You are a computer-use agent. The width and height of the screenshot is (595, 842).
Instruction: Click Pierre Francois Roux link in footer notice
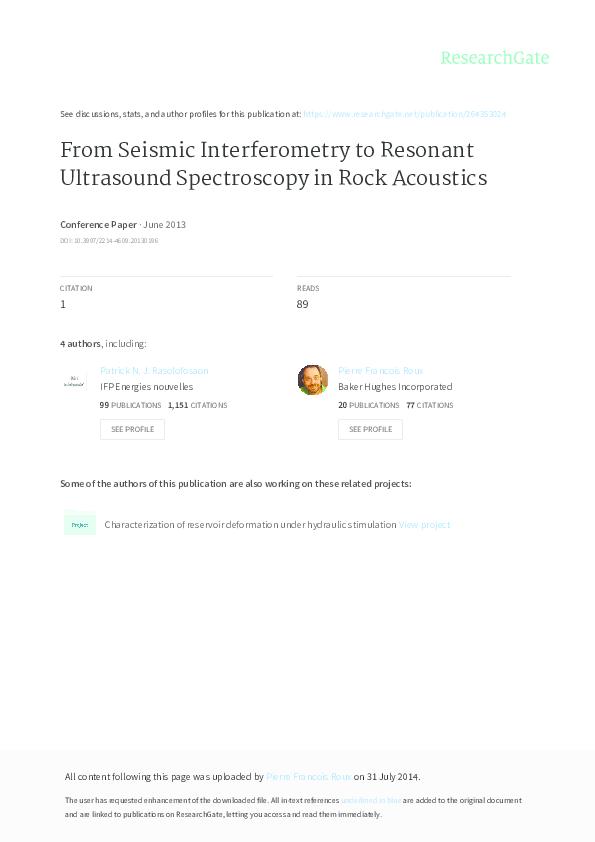(x=307, y=776)
